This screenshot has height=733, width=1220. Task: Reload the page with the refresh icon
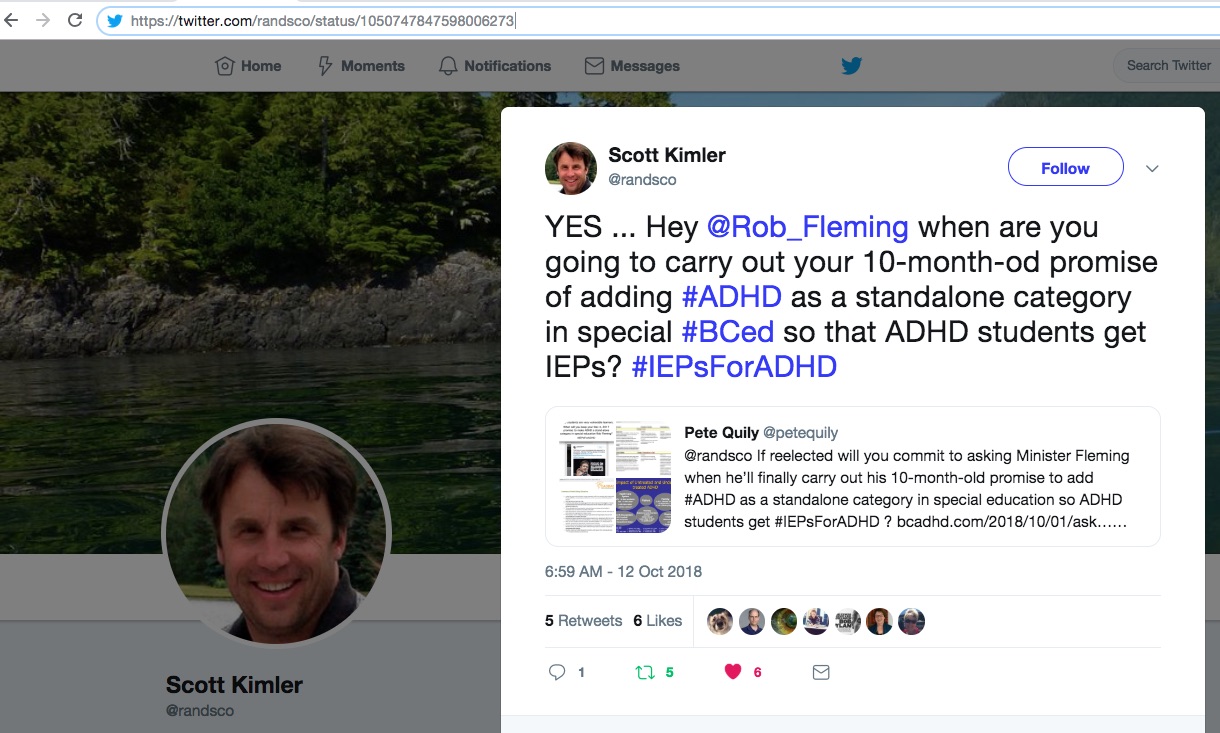tap(75, 20)
